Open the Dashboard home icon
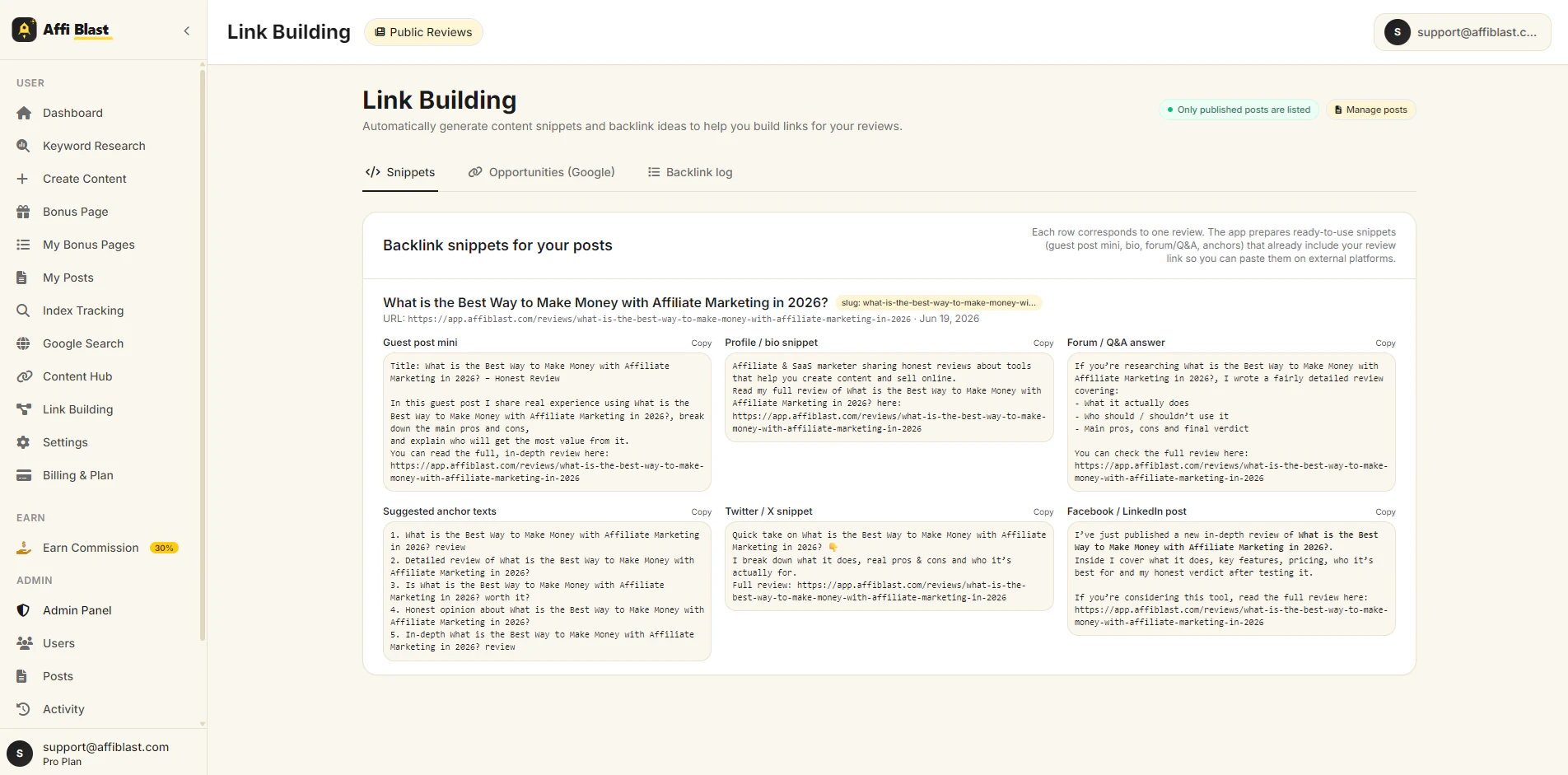 (x=24, y=113)
